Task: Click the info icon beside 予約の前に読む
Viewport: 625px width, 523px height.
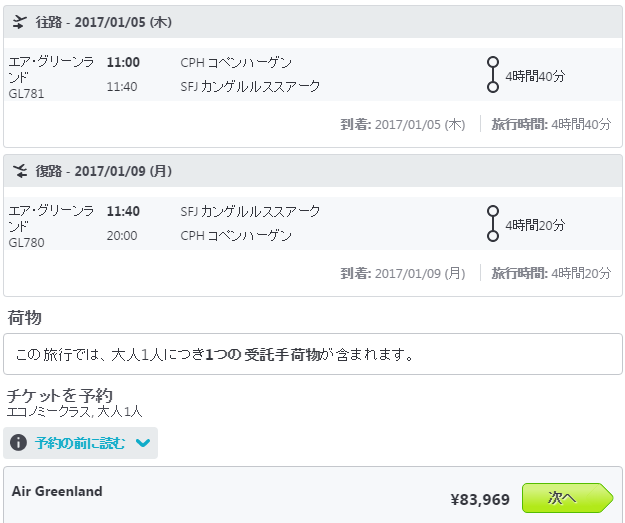Action: point(18,442)
